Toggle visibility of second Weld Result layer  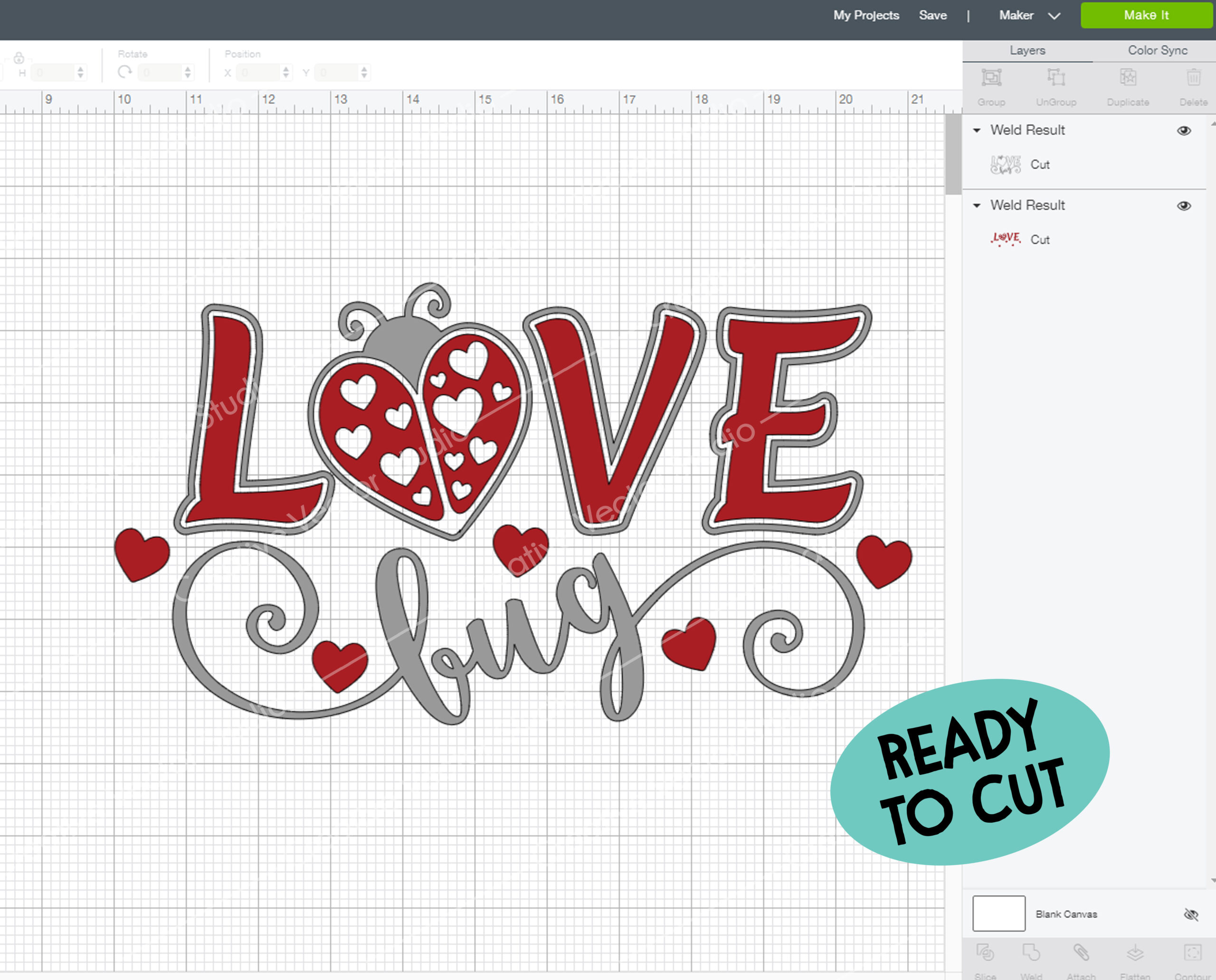[1184, 206]
